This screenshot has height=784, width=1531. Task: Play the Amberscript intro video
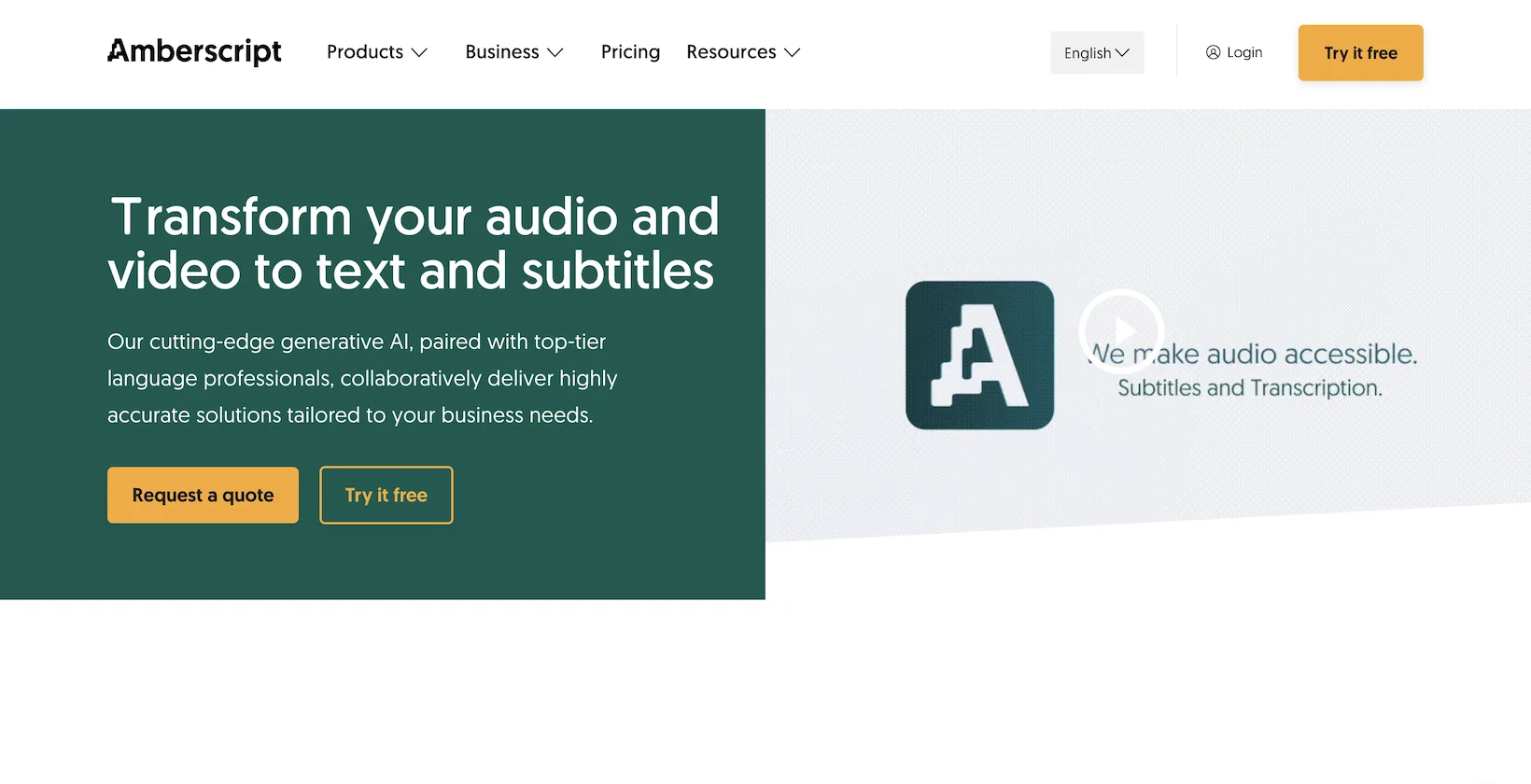click(x=1121, y=330)
